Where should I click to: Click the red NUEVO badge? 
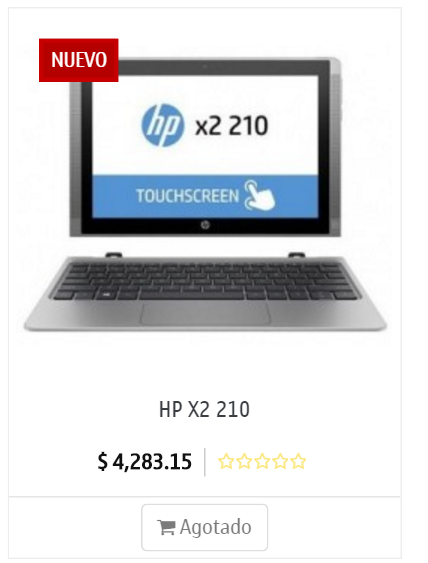coord(79,60)
